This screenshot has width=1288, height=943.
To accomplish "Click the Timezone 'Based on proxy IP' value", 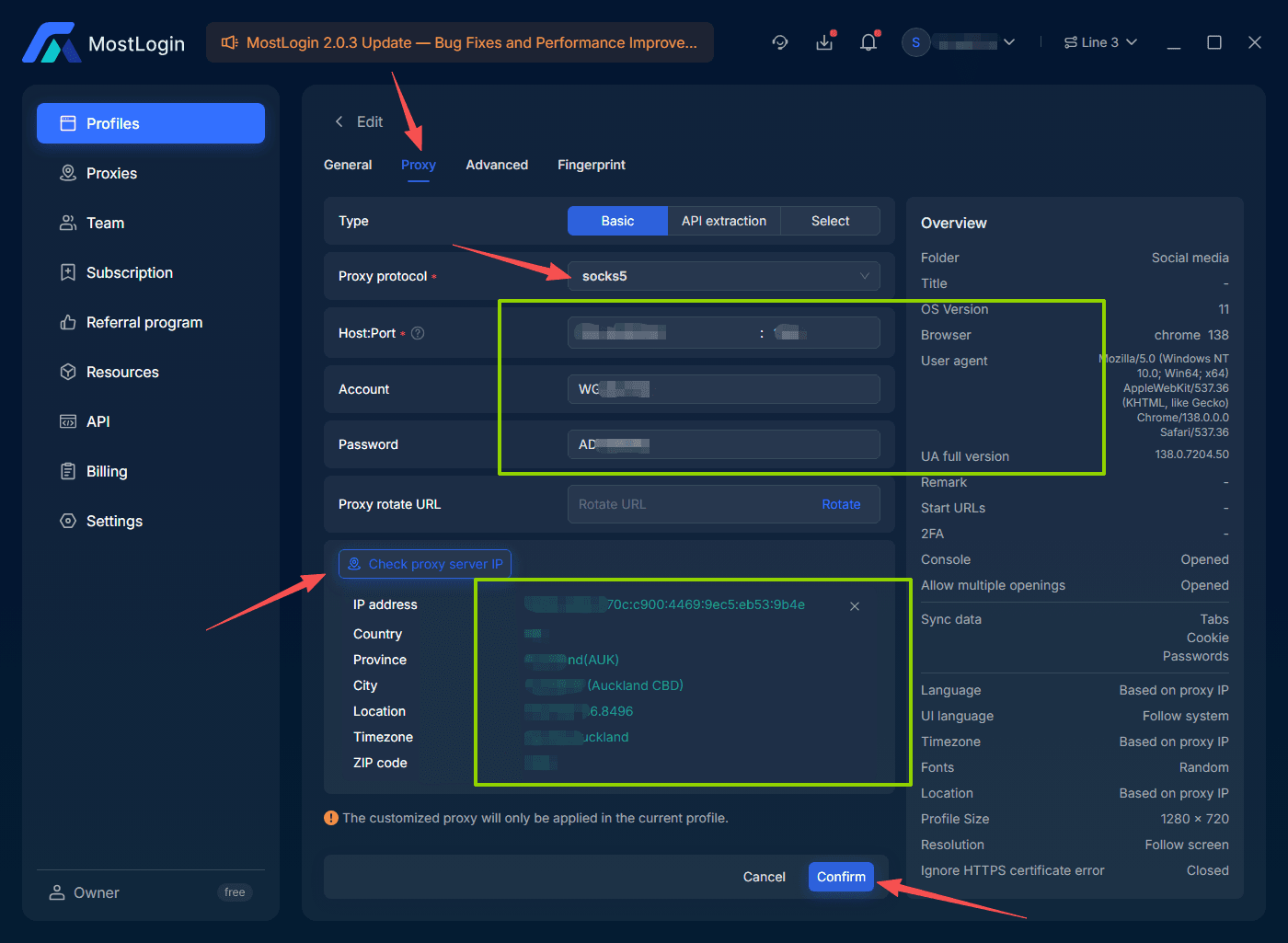I will coord(1174,742).
